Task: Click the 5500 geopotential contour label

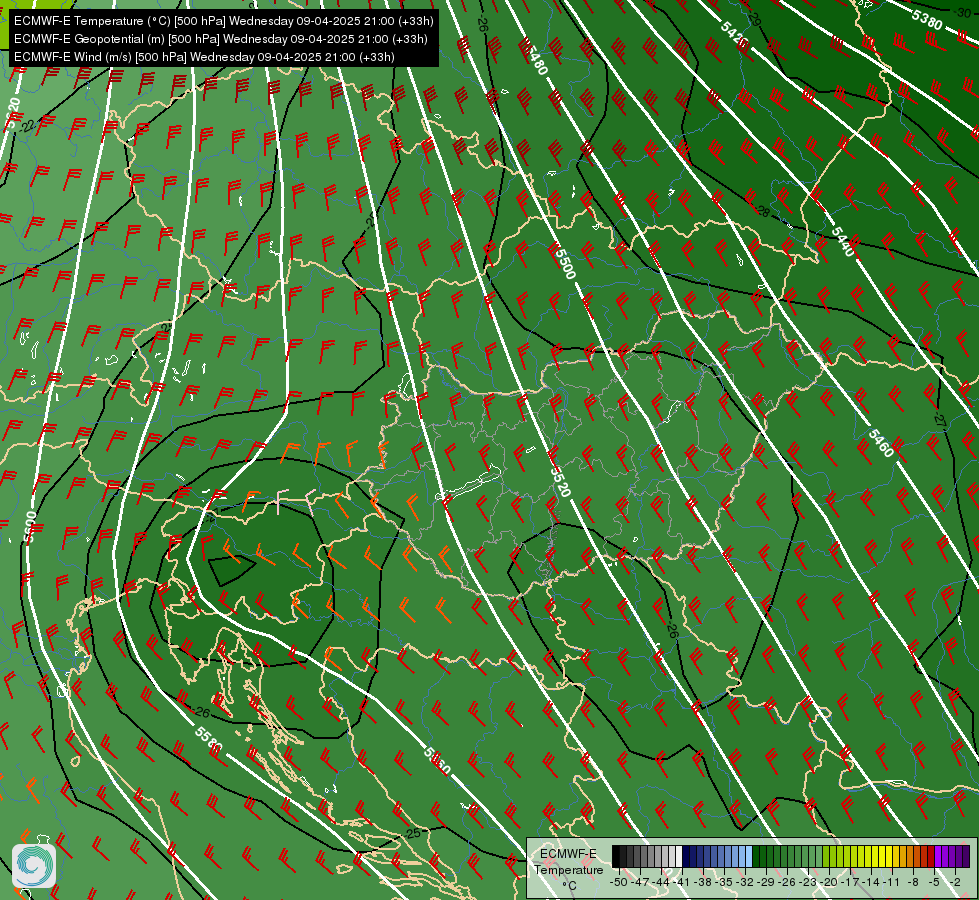Action: (x=564, y=263)
